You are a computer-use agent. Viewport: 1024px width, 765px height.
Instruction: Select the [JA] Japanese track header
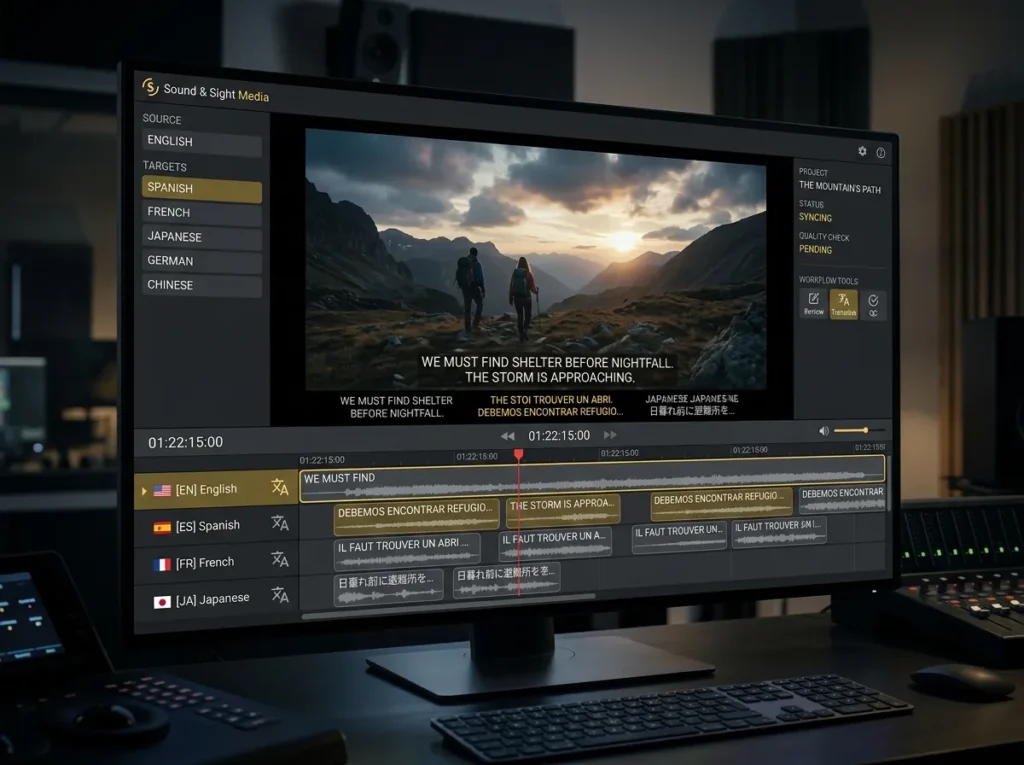click(216, 599)
